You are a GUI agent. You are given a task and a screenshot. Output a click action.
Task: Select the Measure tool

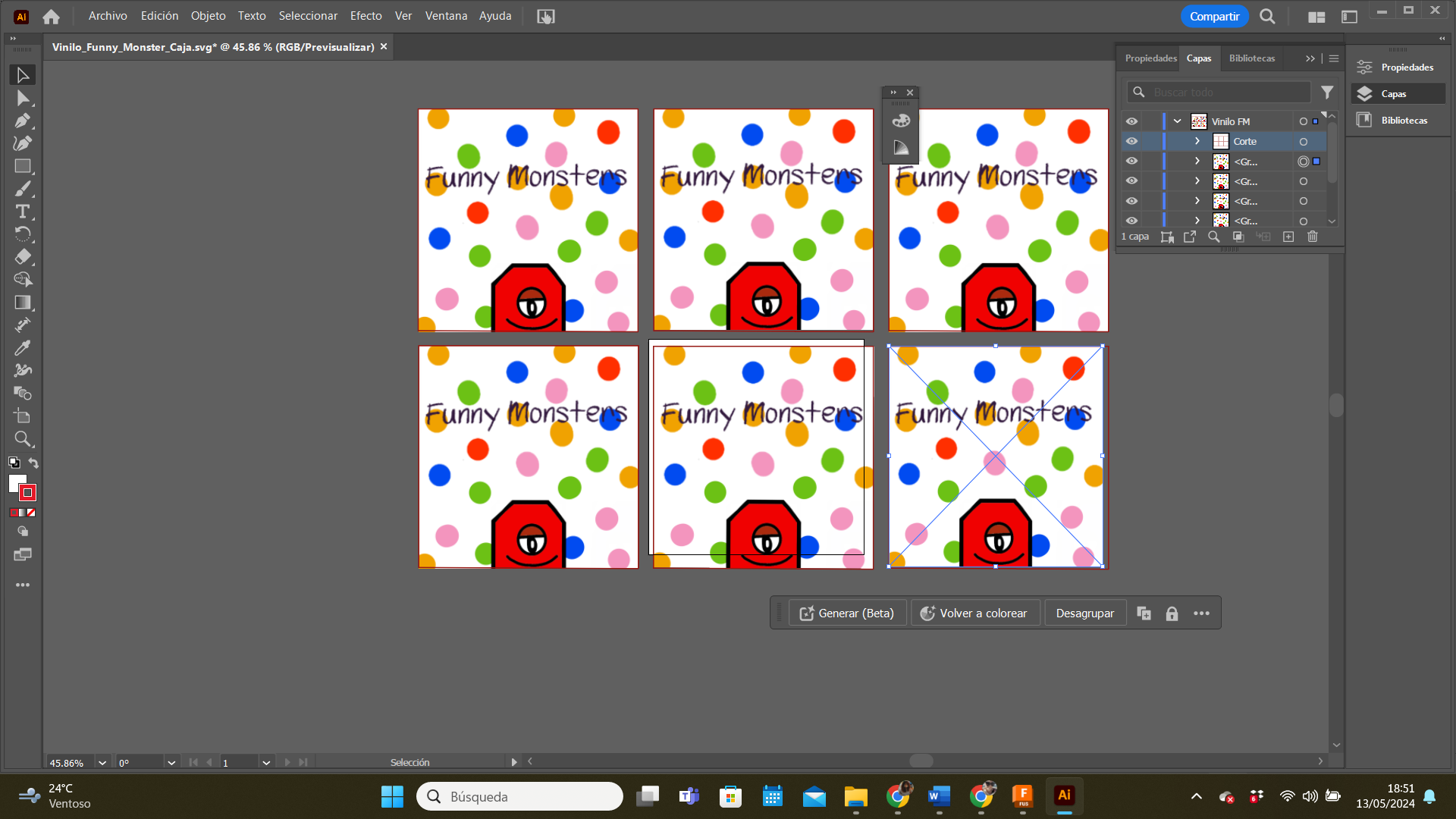[23, 325]
